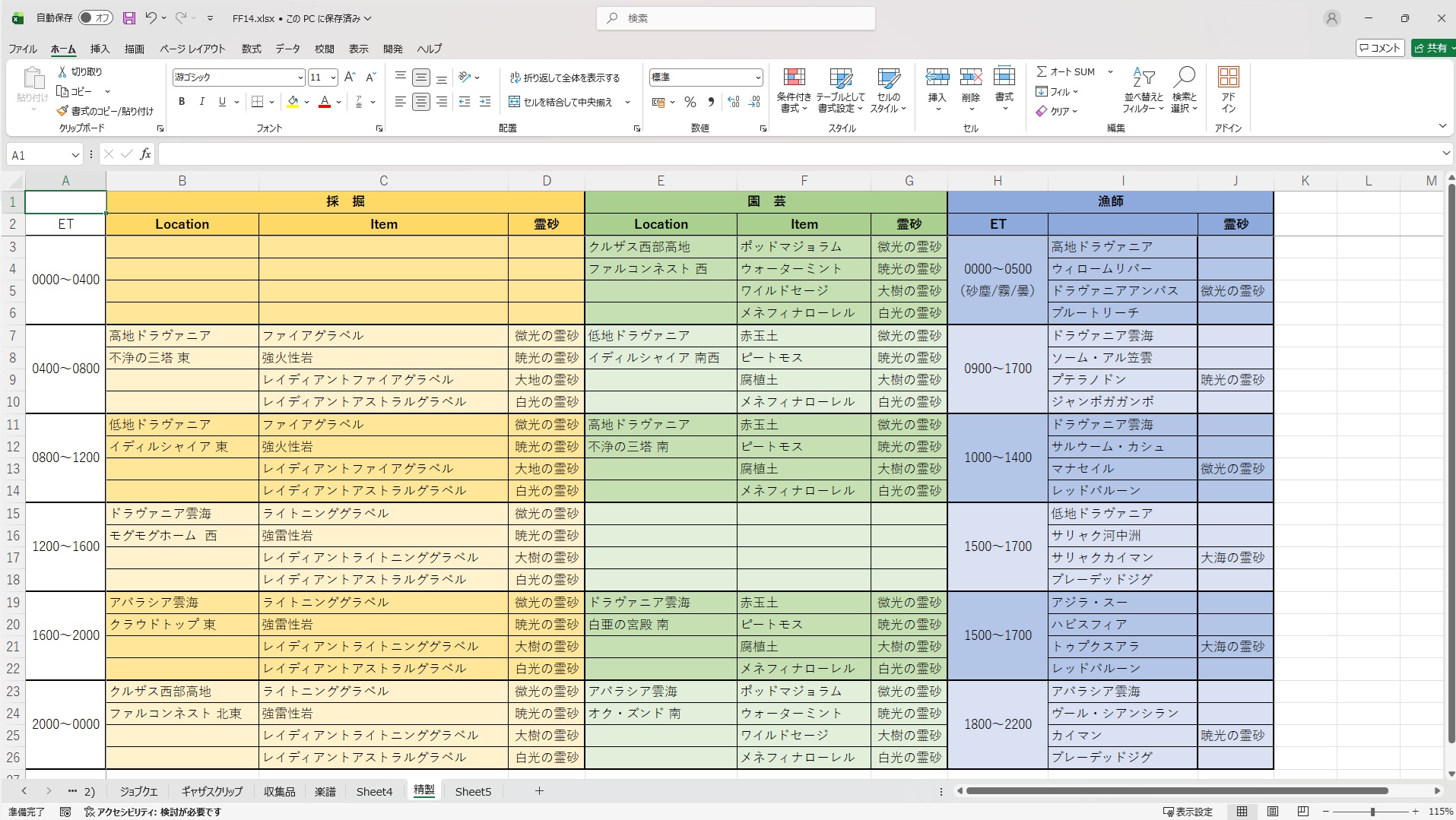Toggle 折り返して全体を表示する wrap text
This screenshot has height=820, width=1456.
coord(564,78)
